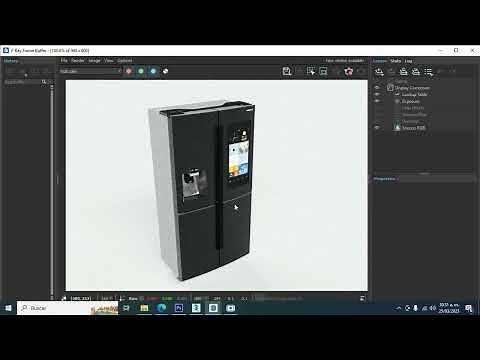Click the microphone icon in system tray

(416, 308)
